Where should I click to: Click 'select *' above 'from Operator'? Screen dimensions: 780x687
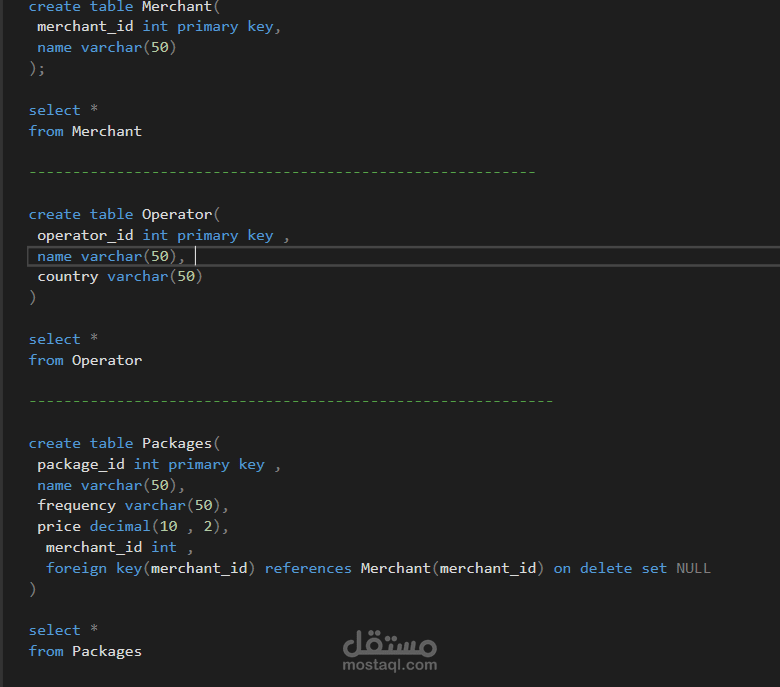[63, 339]
